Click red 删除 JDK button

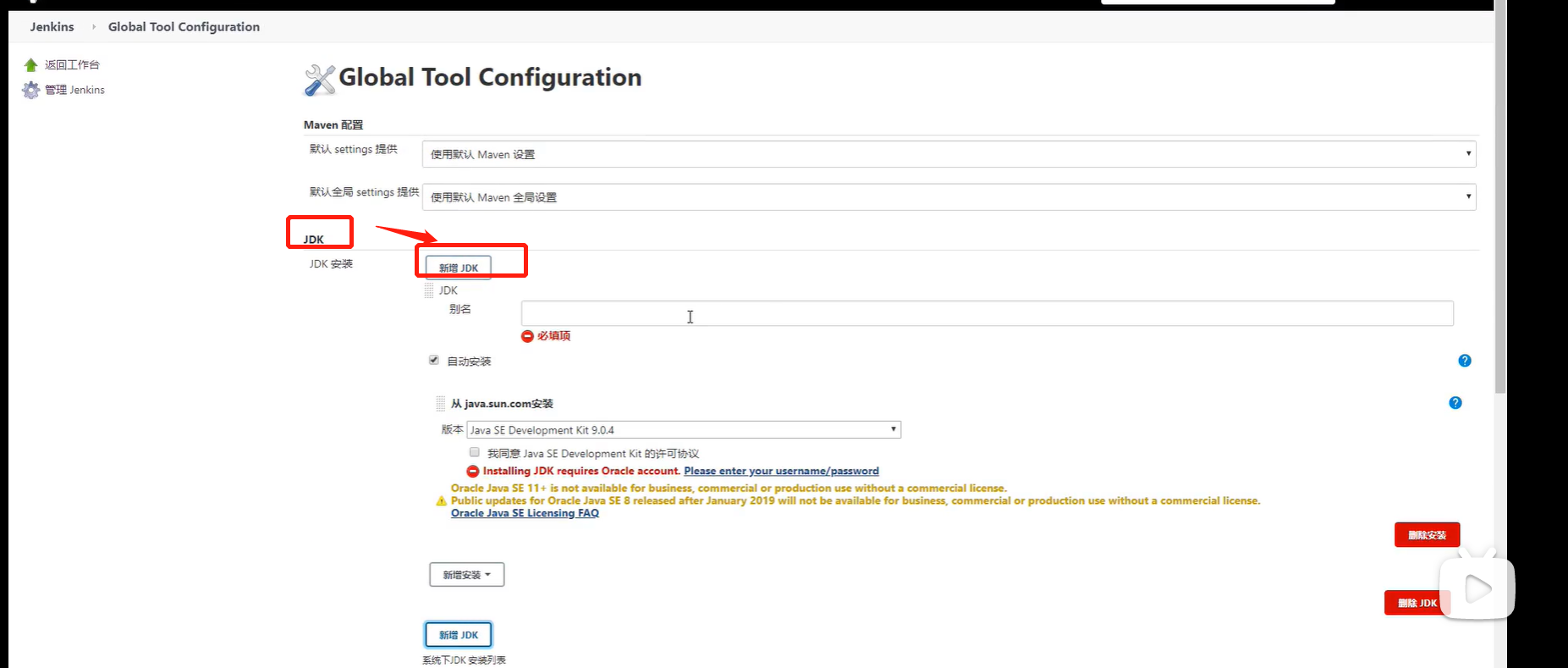(1417, 603)
